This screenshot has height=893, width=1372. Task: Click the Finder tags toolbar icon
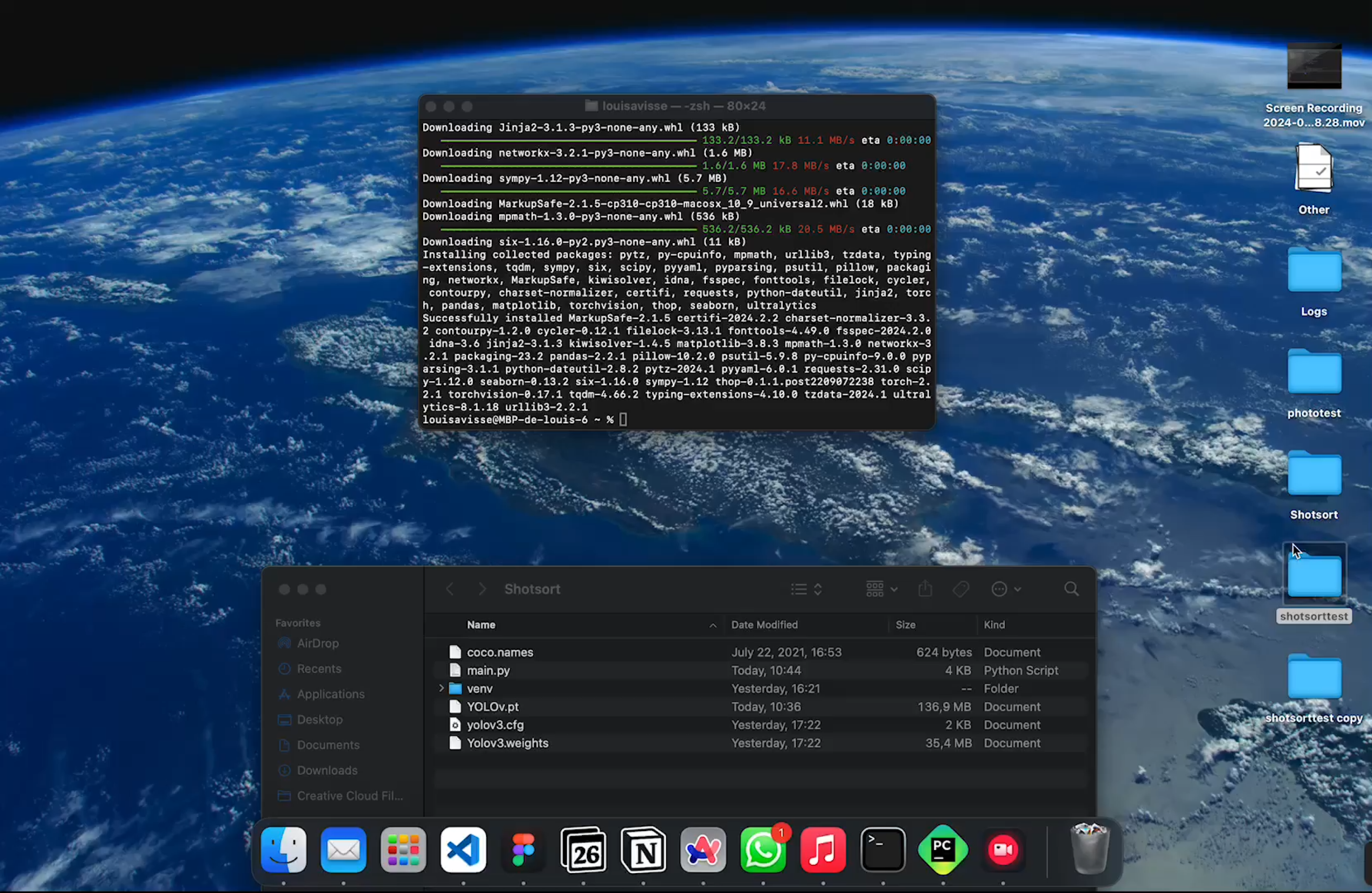click(x=960, y=589)
